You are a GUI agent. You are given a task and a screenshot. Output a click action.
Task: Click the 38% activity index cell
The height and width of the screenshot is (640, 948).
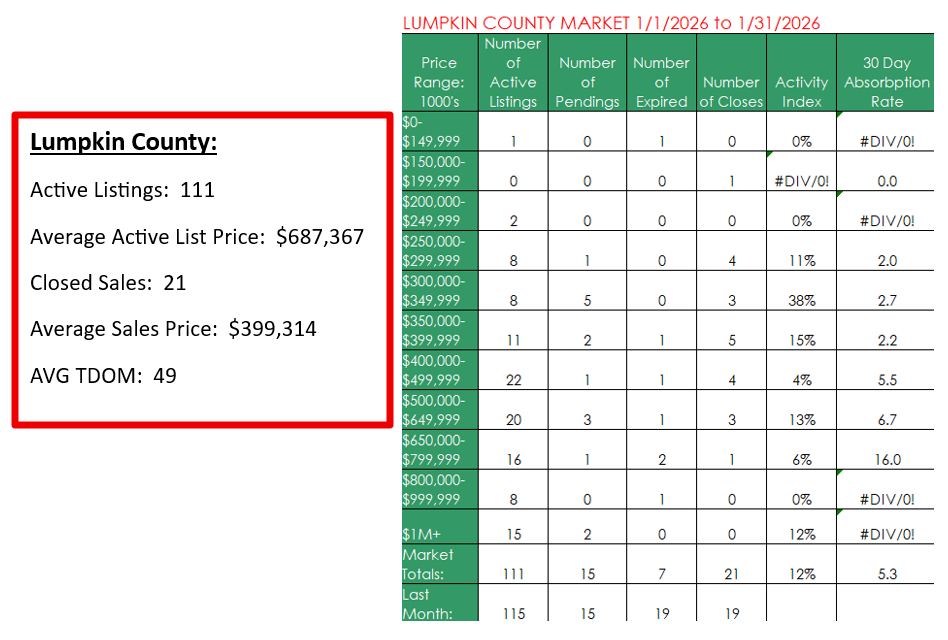coord(801,300)
